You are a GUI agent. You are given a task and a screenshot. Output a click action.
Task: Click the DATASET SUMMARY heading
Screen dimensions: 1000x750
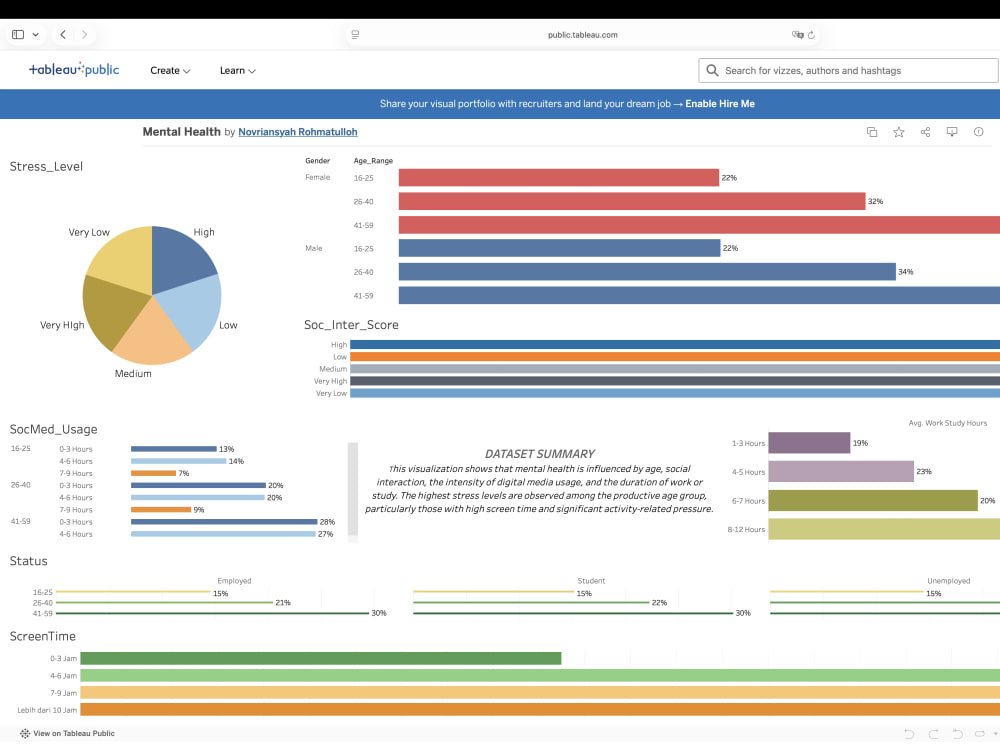[540, 454]
